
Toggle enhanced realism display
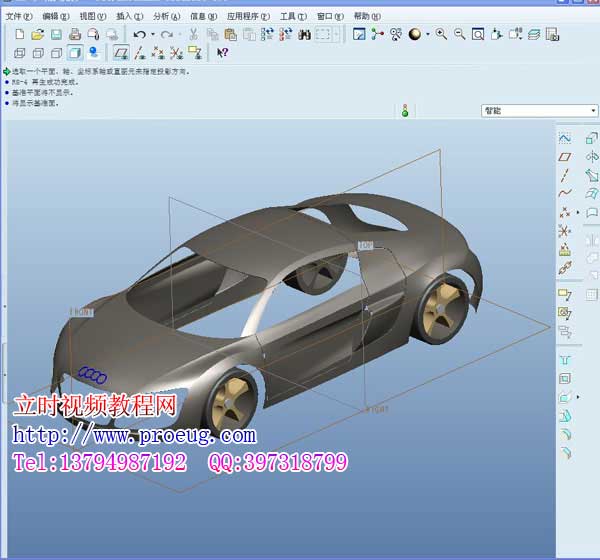(x=94, y=53)
